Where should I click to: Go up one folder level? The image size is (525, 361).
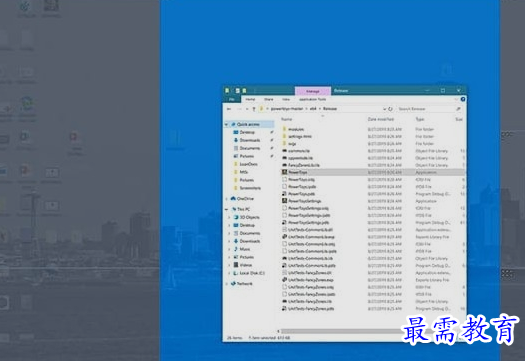pos(254,109)
